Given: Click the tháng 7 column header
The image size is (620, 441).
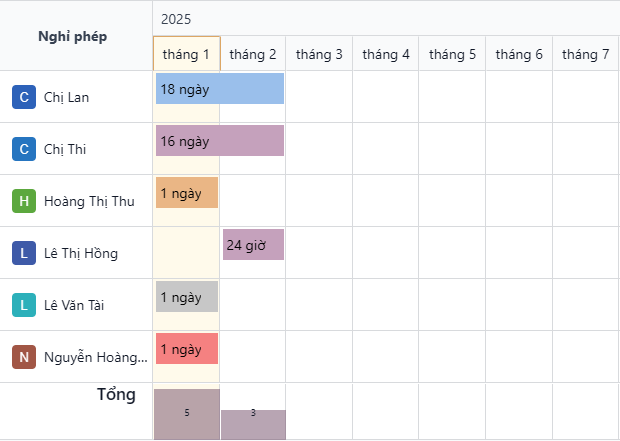Looking at the screenshot, I should click(x=586, y=54).
